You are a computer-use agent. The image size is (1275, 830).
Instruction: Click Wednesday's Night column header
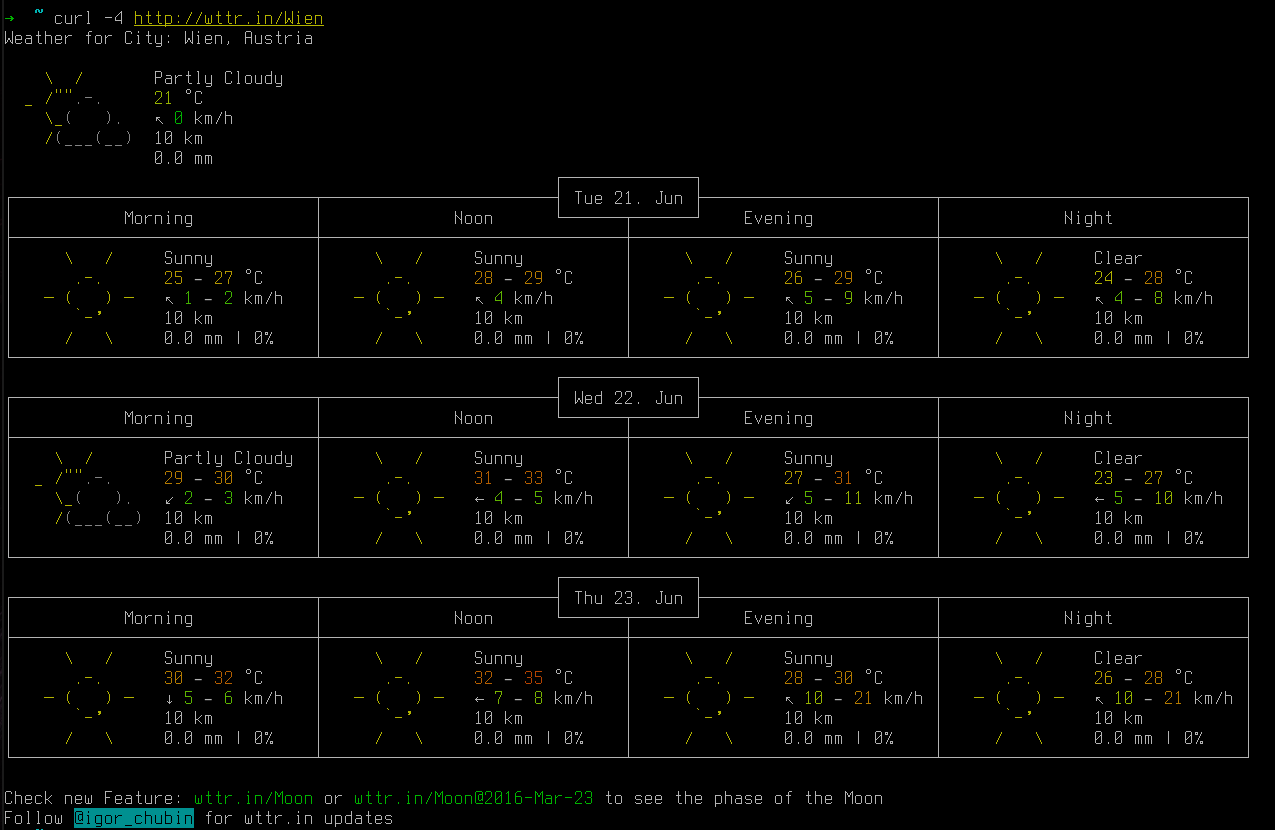[1089, 418]
